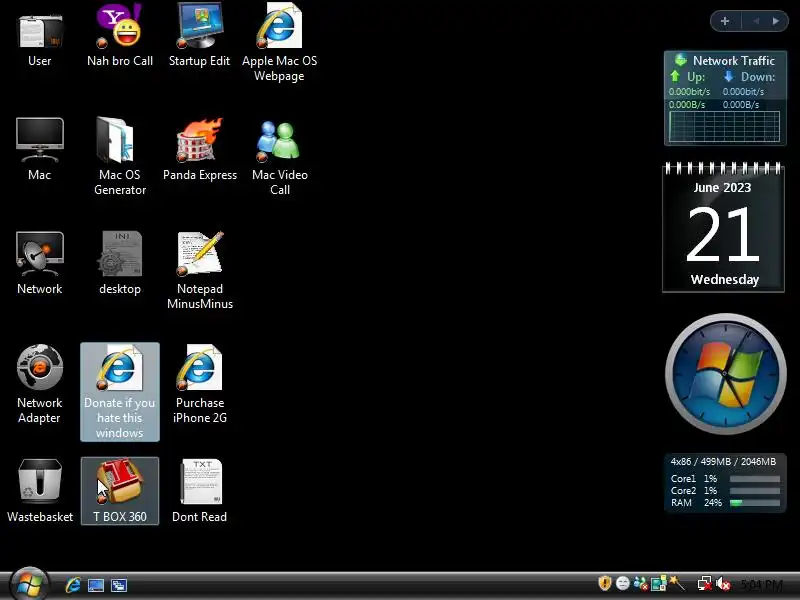Image resolution: width=800 pixels, height=600 pixels.
Task: Click the Network Traffic gadget title
Action: [x=734, y=61]
